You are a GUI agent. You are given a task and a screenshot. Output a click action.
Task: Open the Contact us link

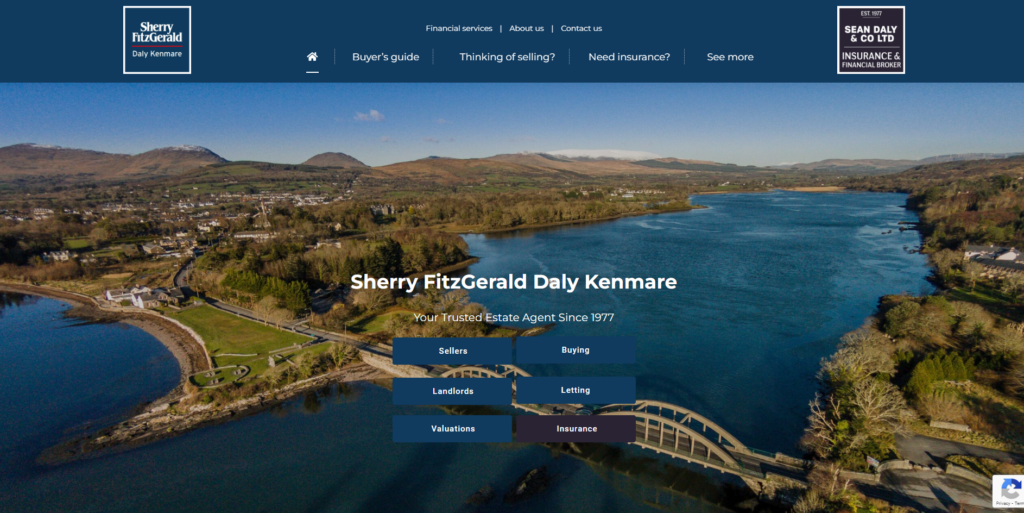pyautogui.click(x=581, y=29)
